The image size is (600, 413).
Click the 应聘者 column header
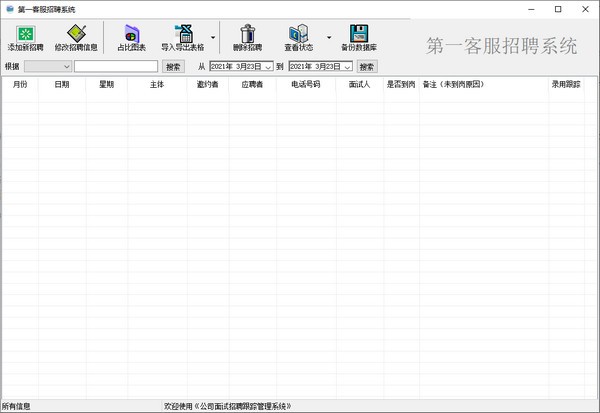tap(252, 85)
